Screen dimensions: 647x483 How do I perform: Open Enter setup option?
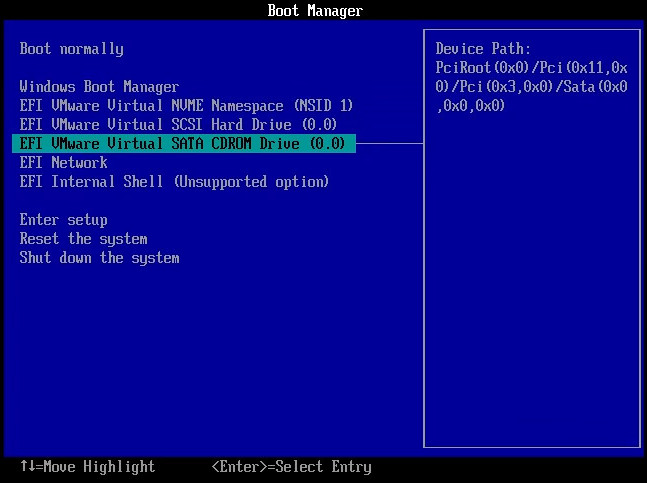[x=64, y=220]
